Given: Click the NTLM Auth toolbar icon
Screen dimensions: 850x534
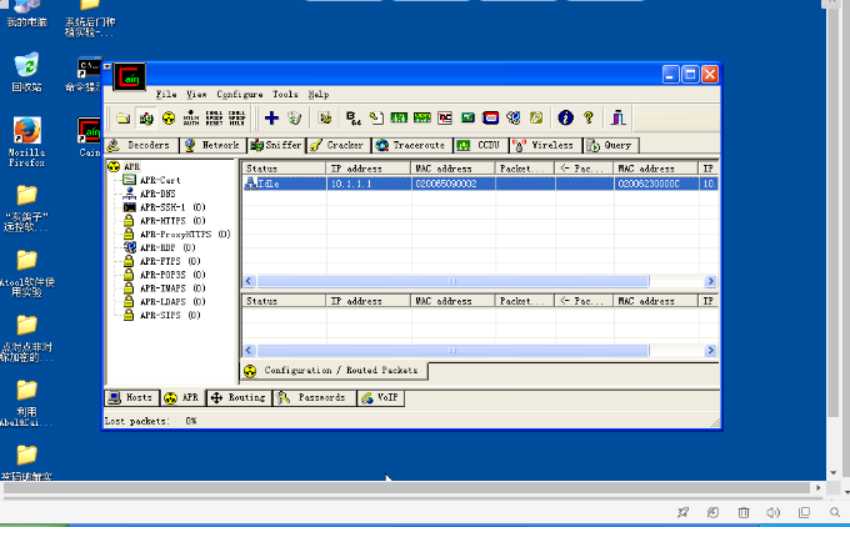Looking at the screenshot, I should [191, 118].
